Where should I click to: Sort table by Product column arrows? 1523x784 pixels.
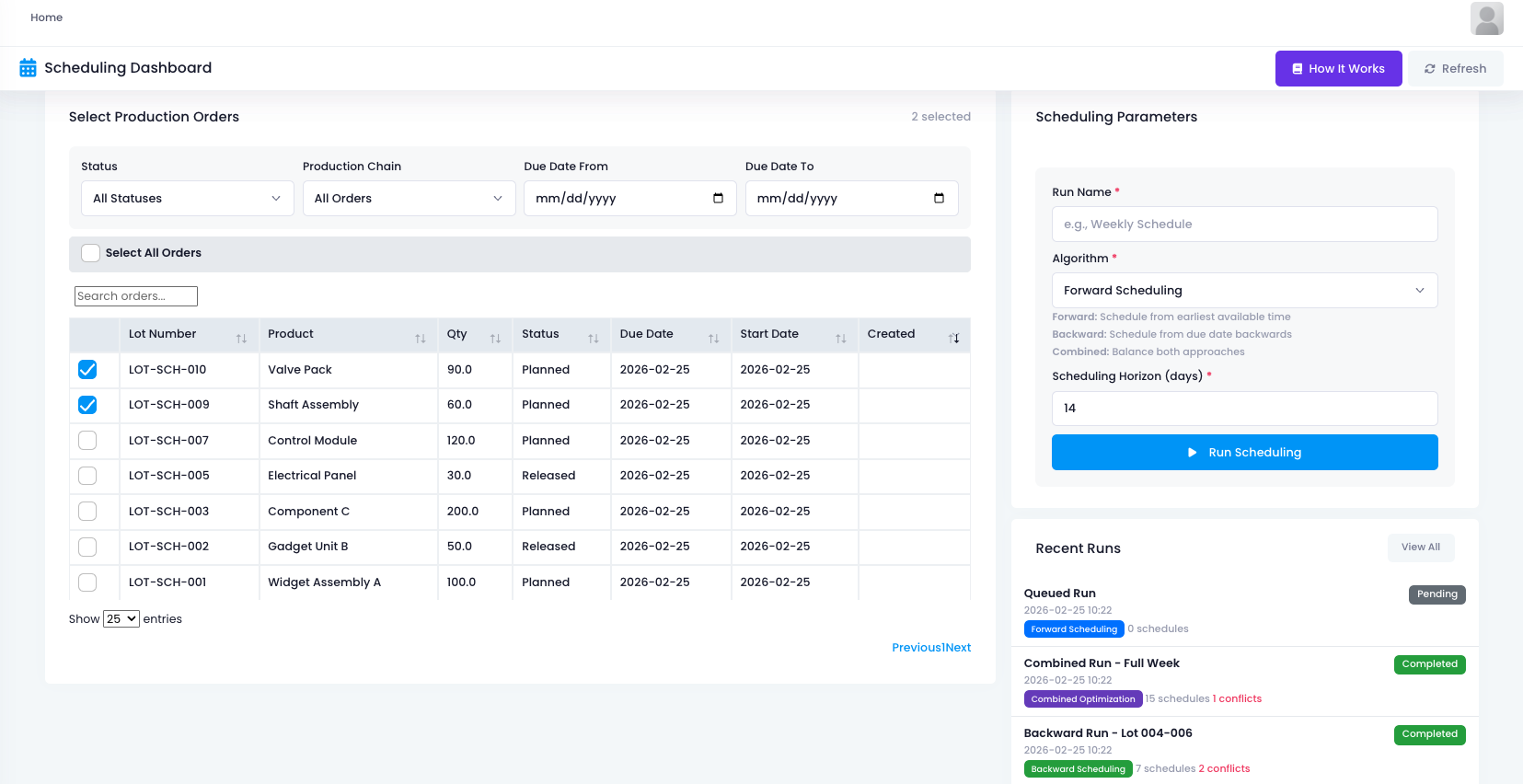(x=420, y=339)
